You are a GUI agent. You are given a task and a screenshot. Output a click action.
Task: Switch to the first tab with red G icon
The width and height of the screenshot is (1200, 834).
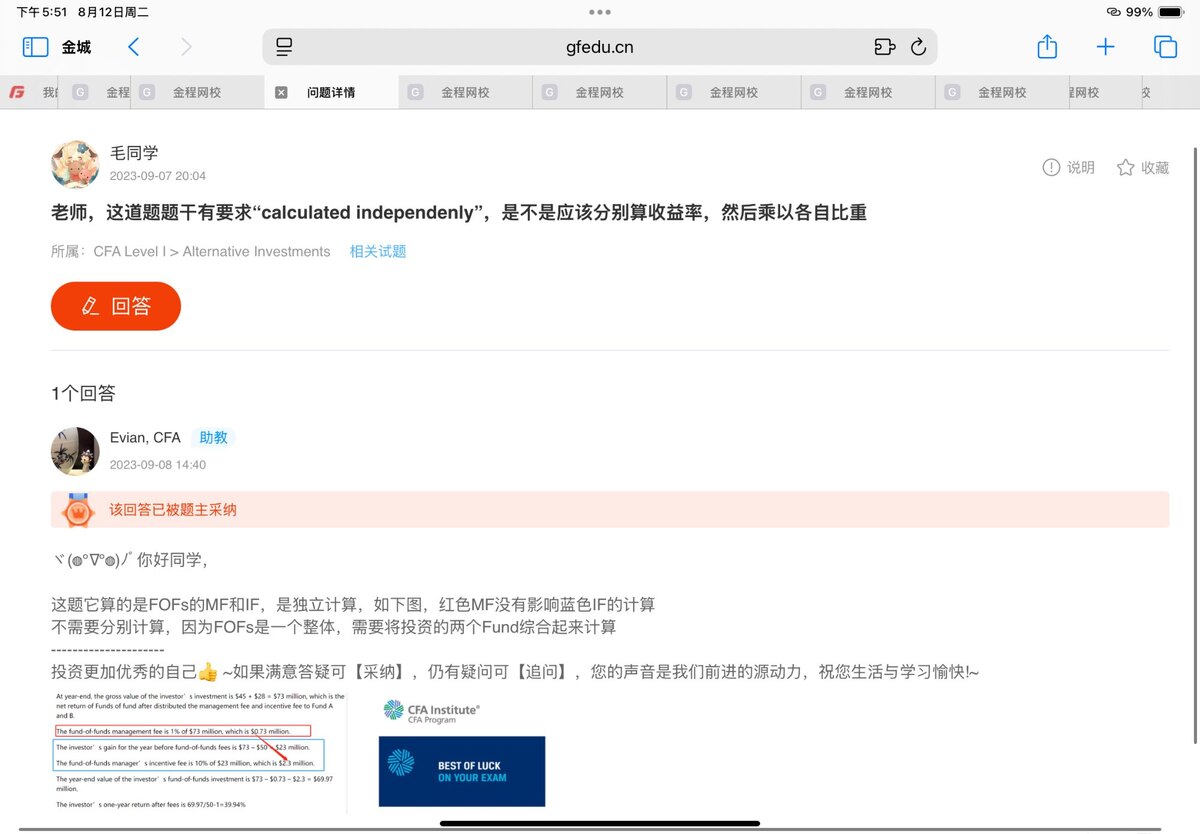pyautogui.click(x=29, y=92)
